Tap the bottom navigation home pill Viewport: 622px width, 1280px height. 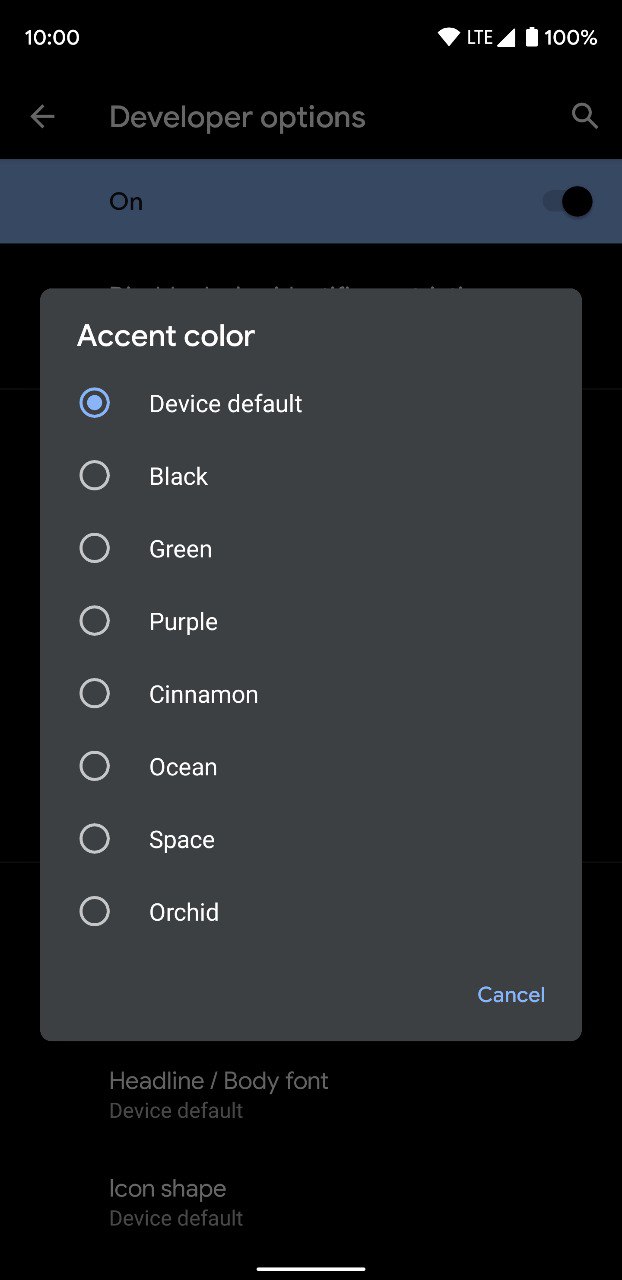point(311,1268)
